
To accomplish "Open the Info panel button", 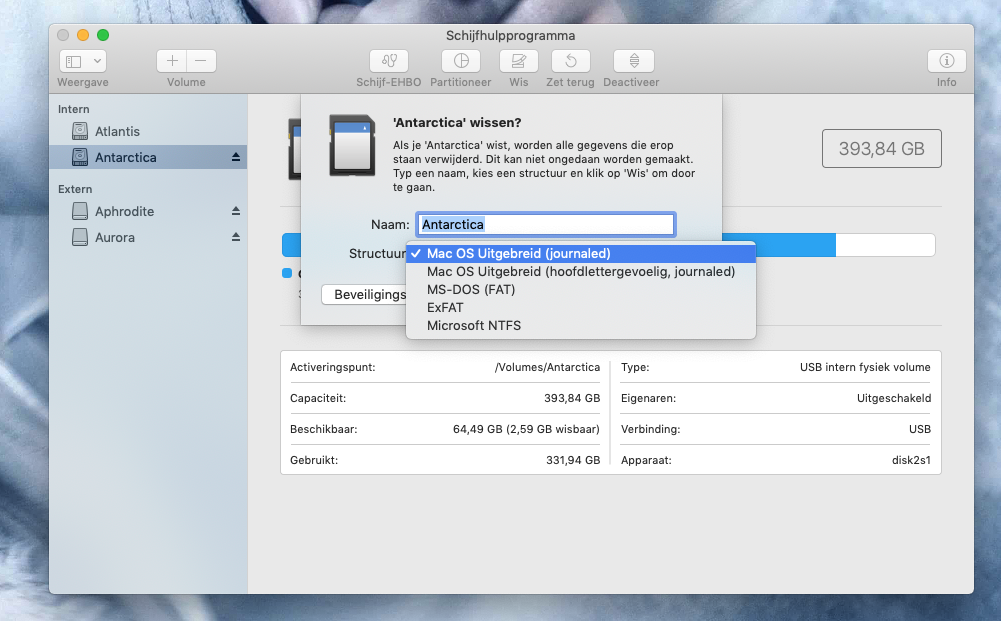I will pos(946,61).
